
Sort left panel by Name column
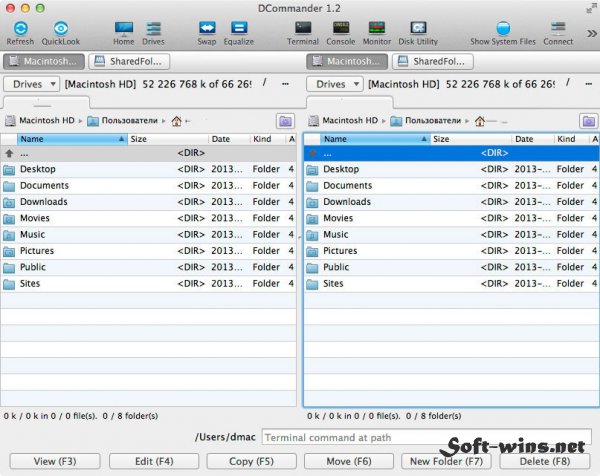(72, 139)
